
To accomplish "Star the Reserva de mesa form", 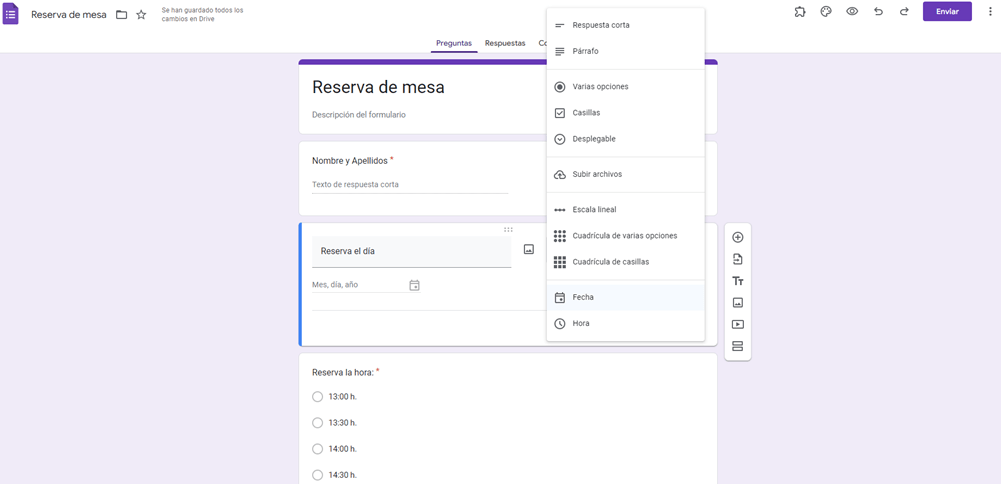I will pyautogui.click(x=141, y=15).
